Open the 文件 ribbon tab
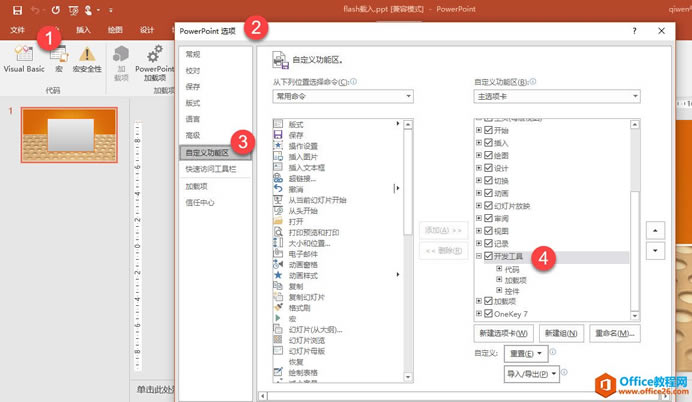 (x=17, y=30)
